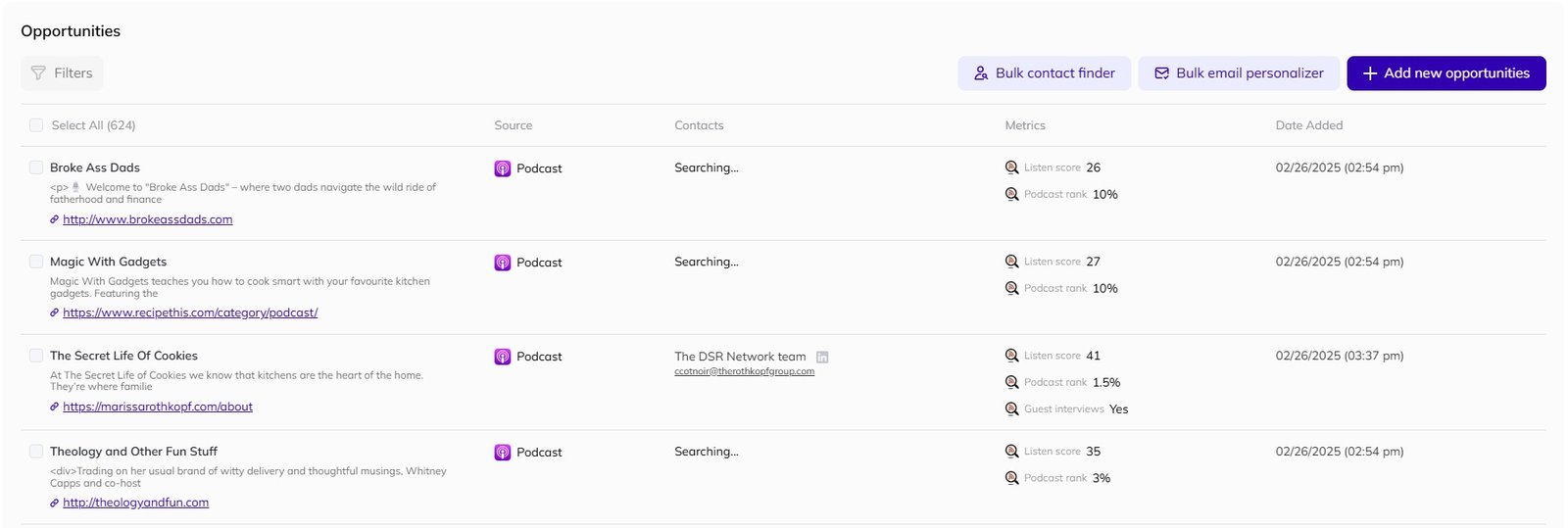Check the Broke Ass Dads row checkbox
The height and width of the screenshot is (528, 1568).
tap(36, 168)
